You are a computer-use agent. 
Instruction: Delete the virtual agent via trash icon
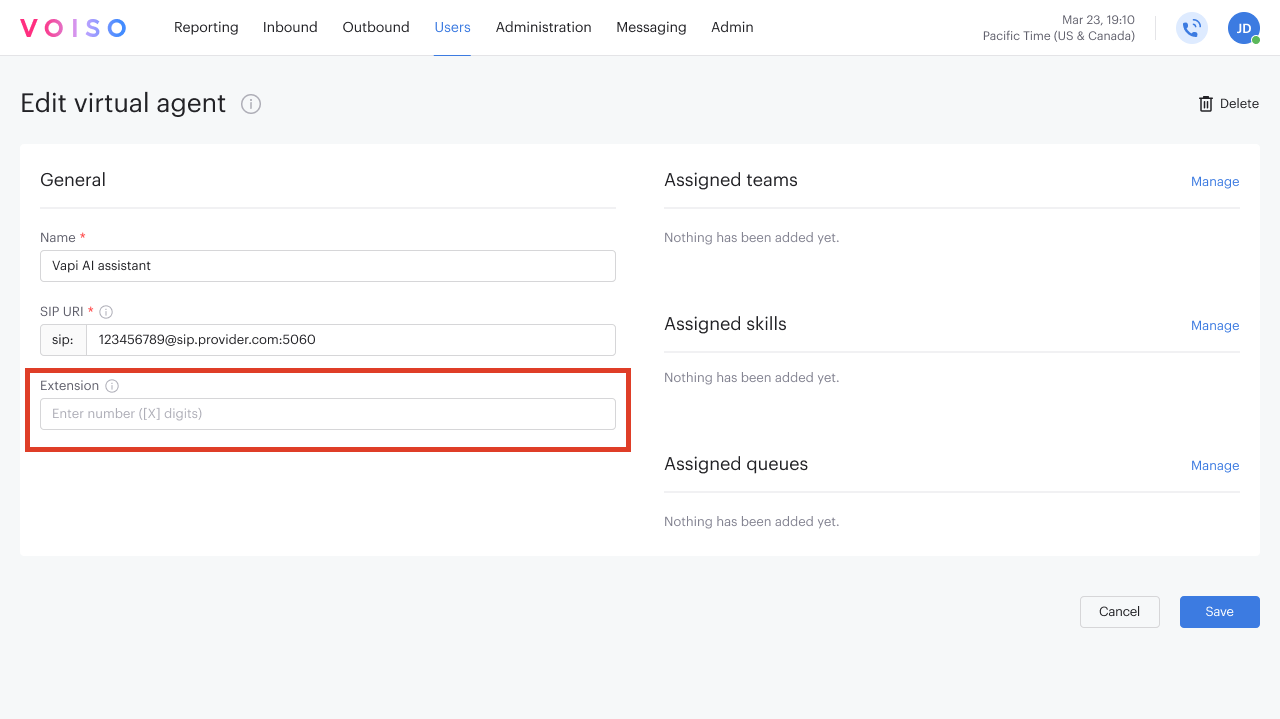coord(1206,103)
